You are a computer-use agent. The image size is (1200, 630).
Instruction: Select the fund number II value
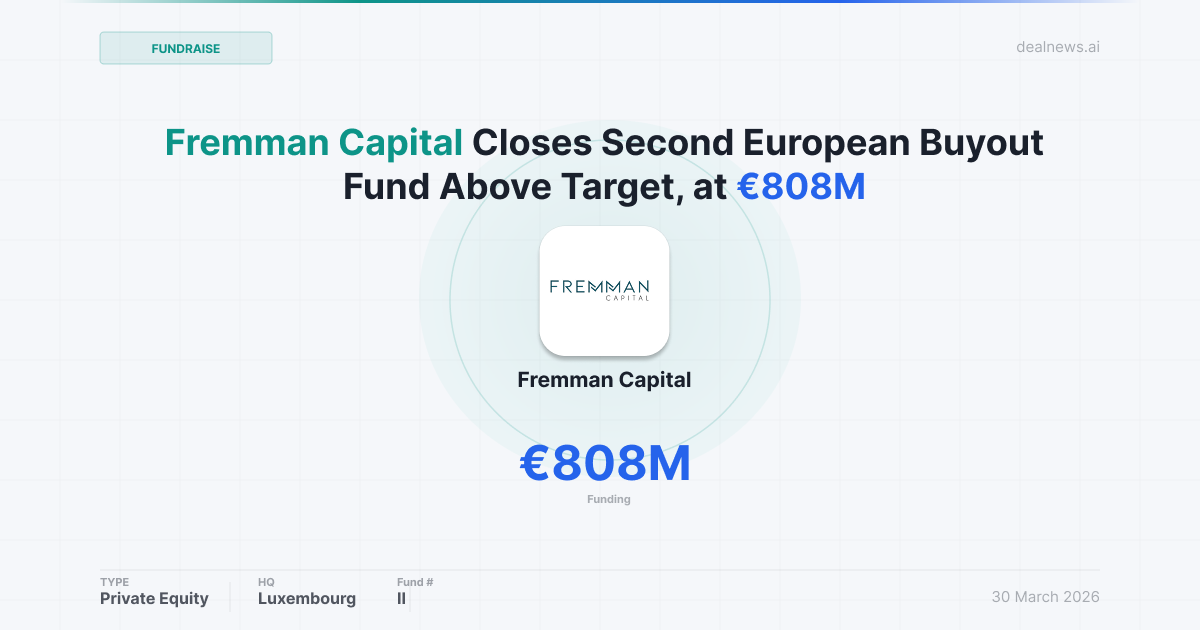(402, 598)
